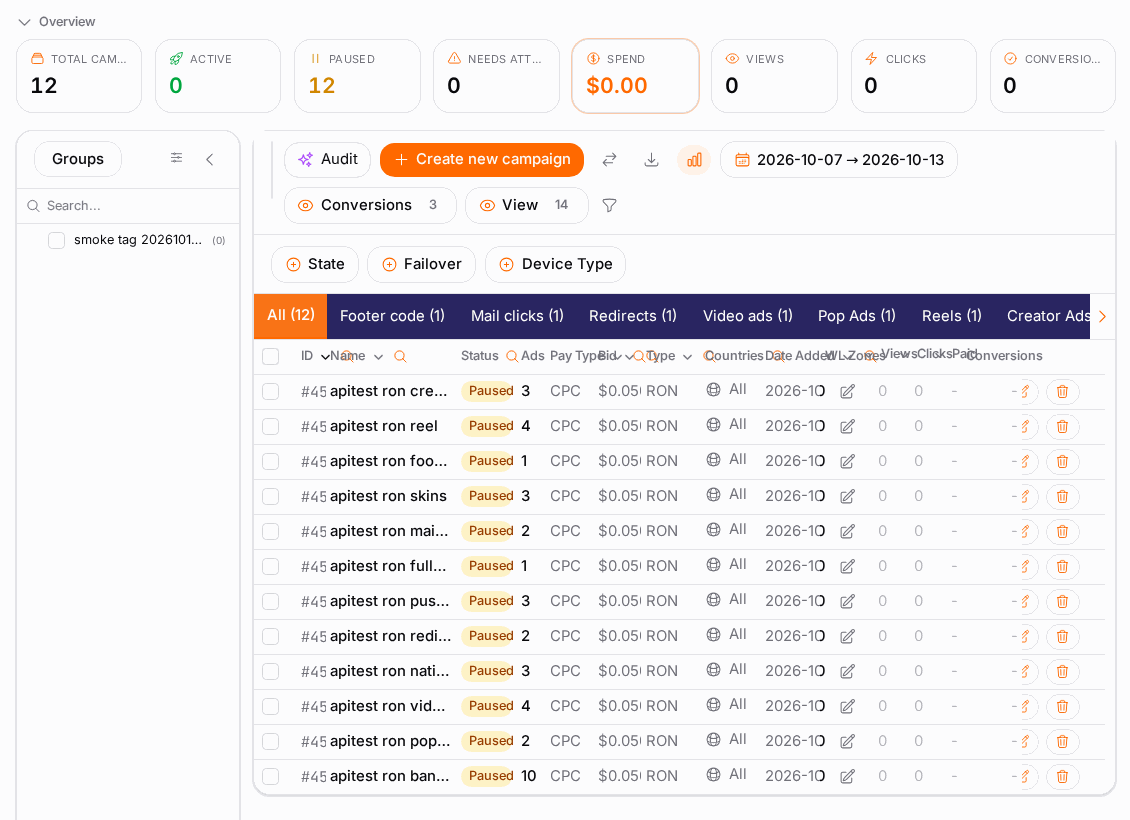The image size is (1130, 820).
Task: Switch to Video ads tab
Action: [748, 316]
